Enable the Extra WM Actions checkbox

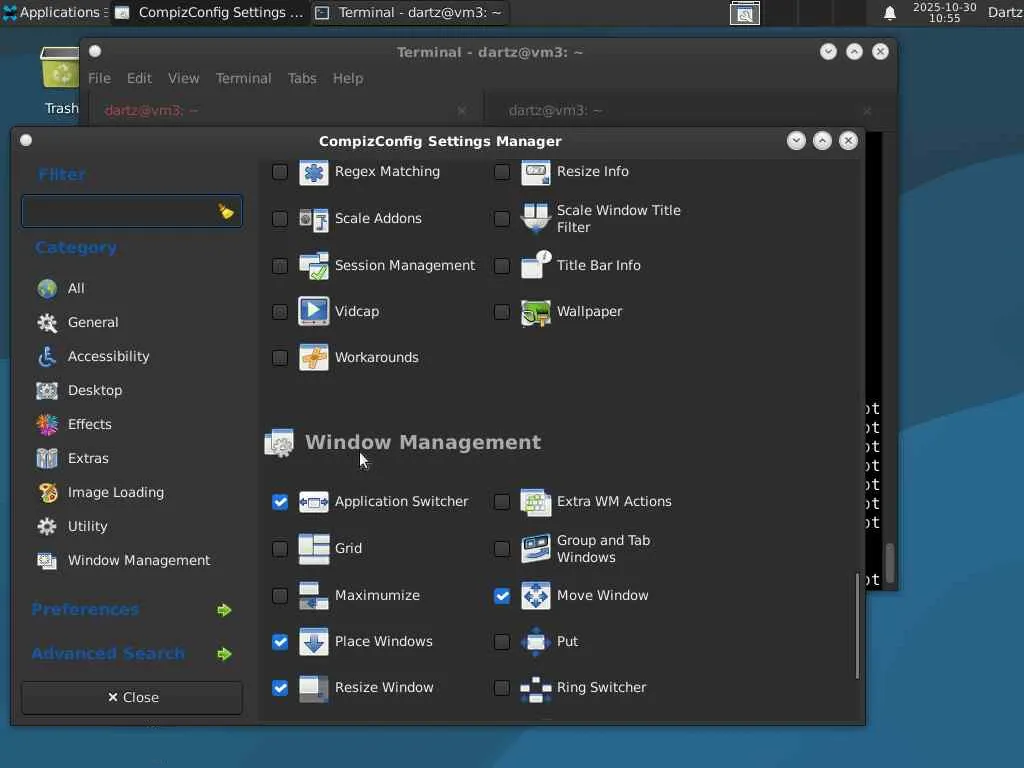coord(502,502)
